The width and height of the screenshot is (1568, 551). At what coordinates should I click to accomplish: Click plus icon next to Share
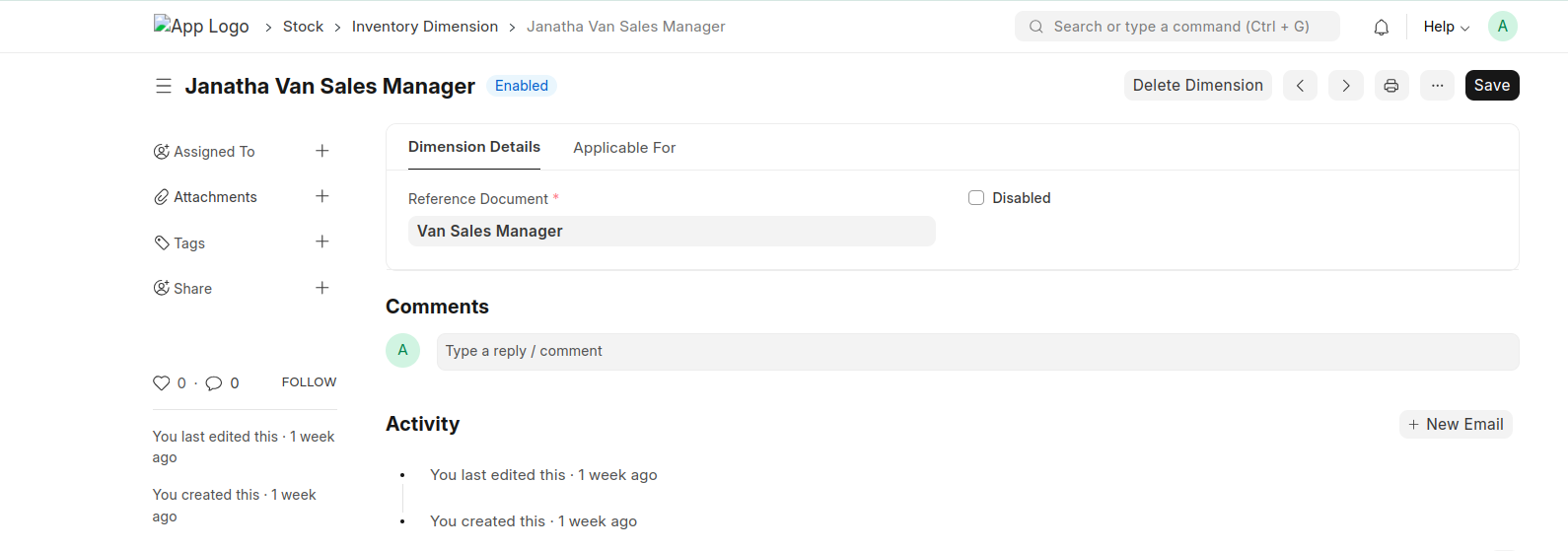(x=321, y=288)
